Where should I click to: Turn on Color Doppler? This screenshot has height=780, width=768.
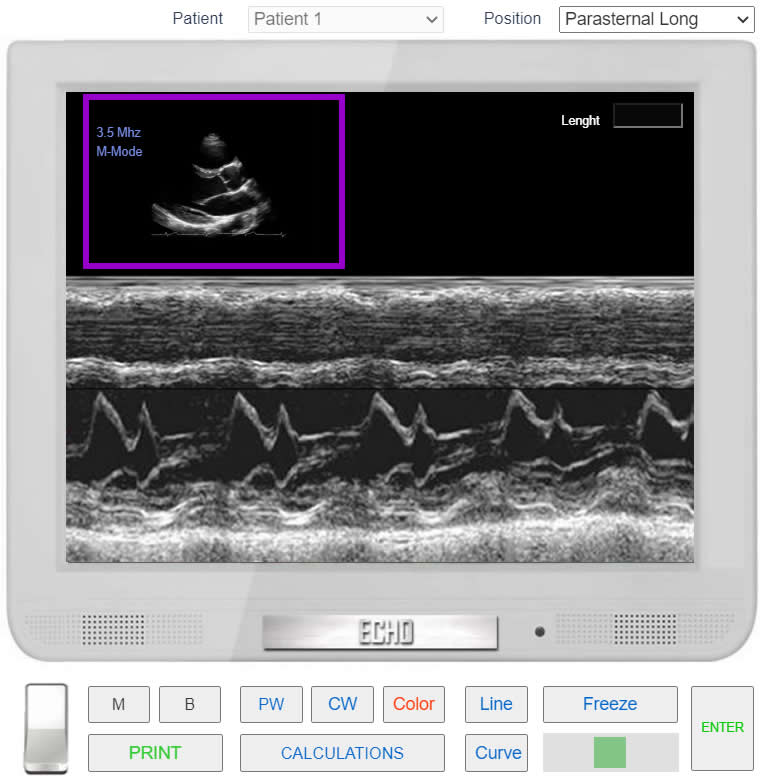point(414,704)
